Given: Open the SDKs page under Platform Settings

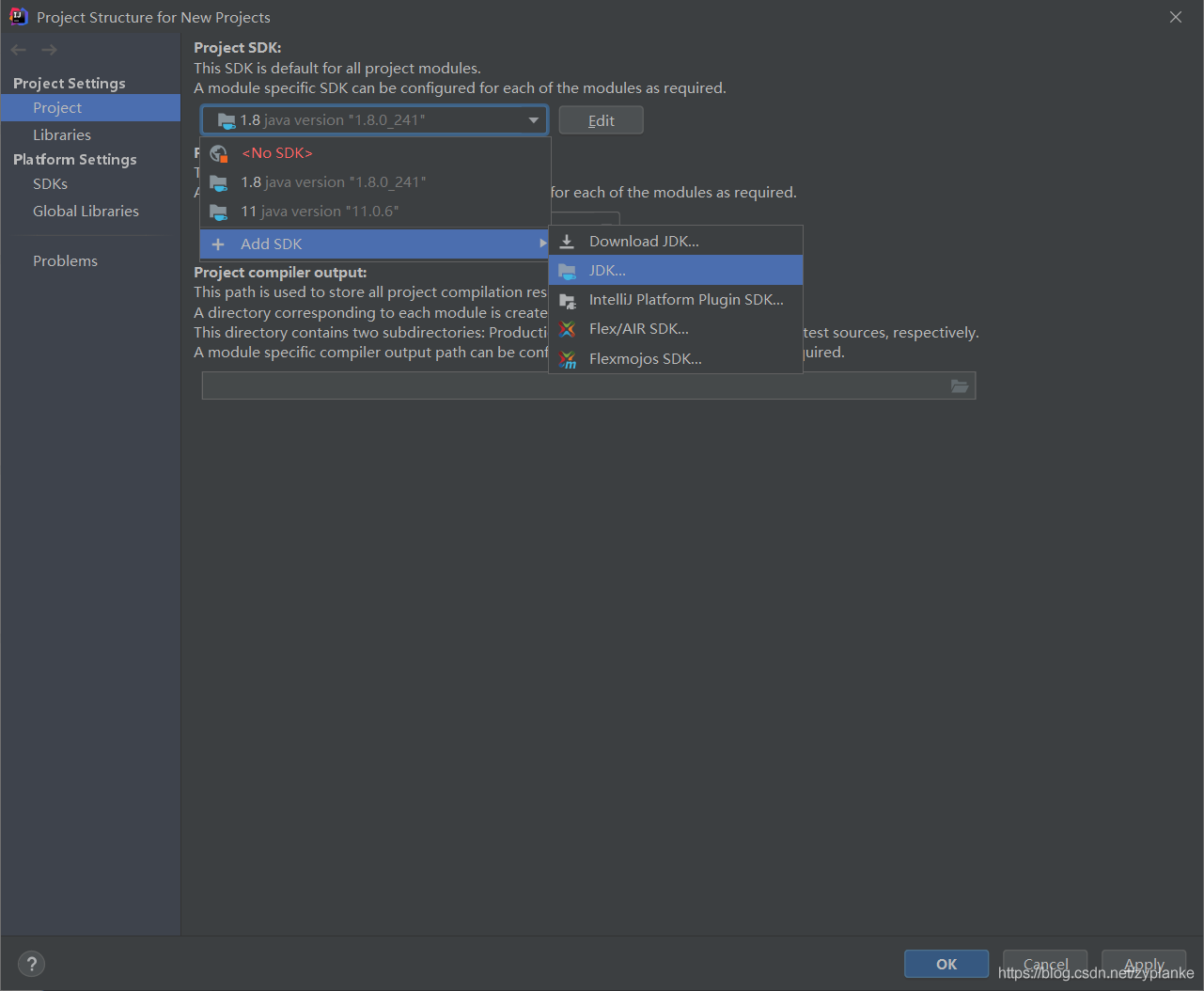Looking at the screenshot, I should (x=50, y=183).
